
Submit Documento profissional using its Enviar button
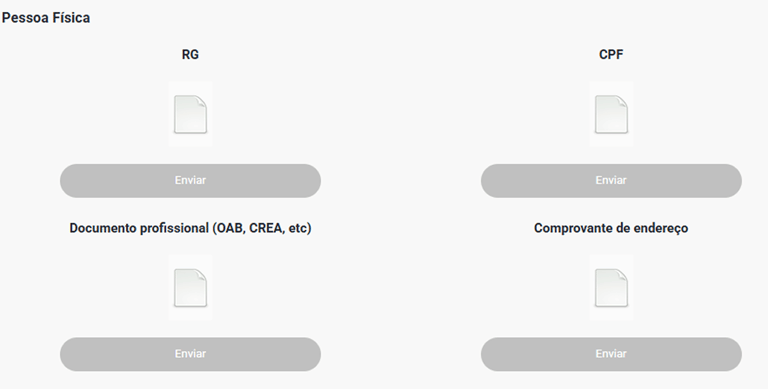pos(191,354)
